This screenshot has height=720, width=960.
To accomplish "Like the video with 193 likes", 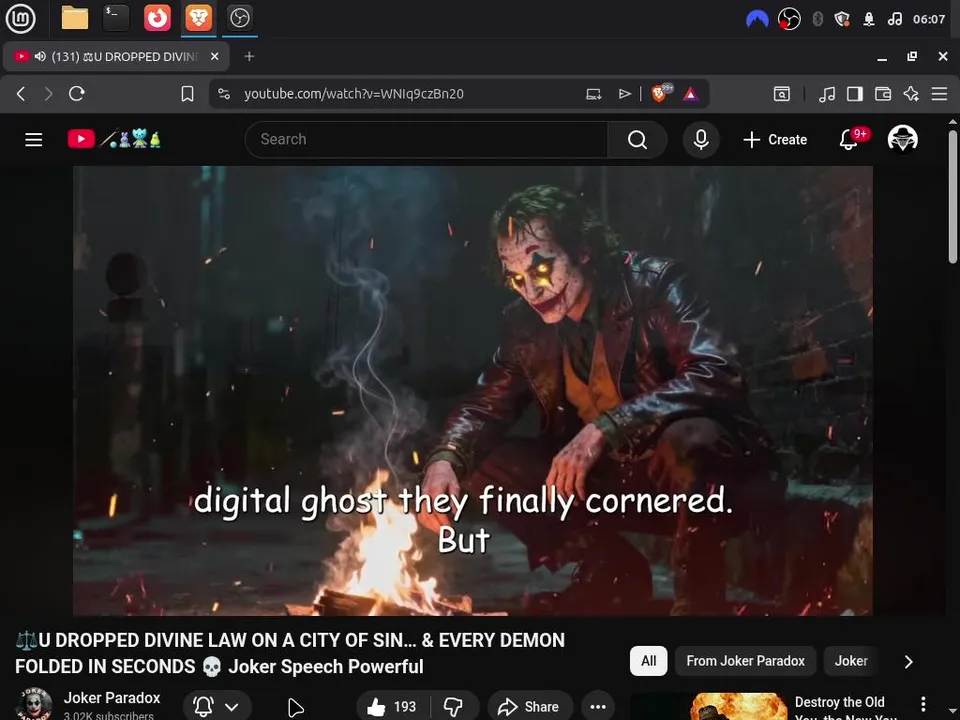I will coord(392,707).
